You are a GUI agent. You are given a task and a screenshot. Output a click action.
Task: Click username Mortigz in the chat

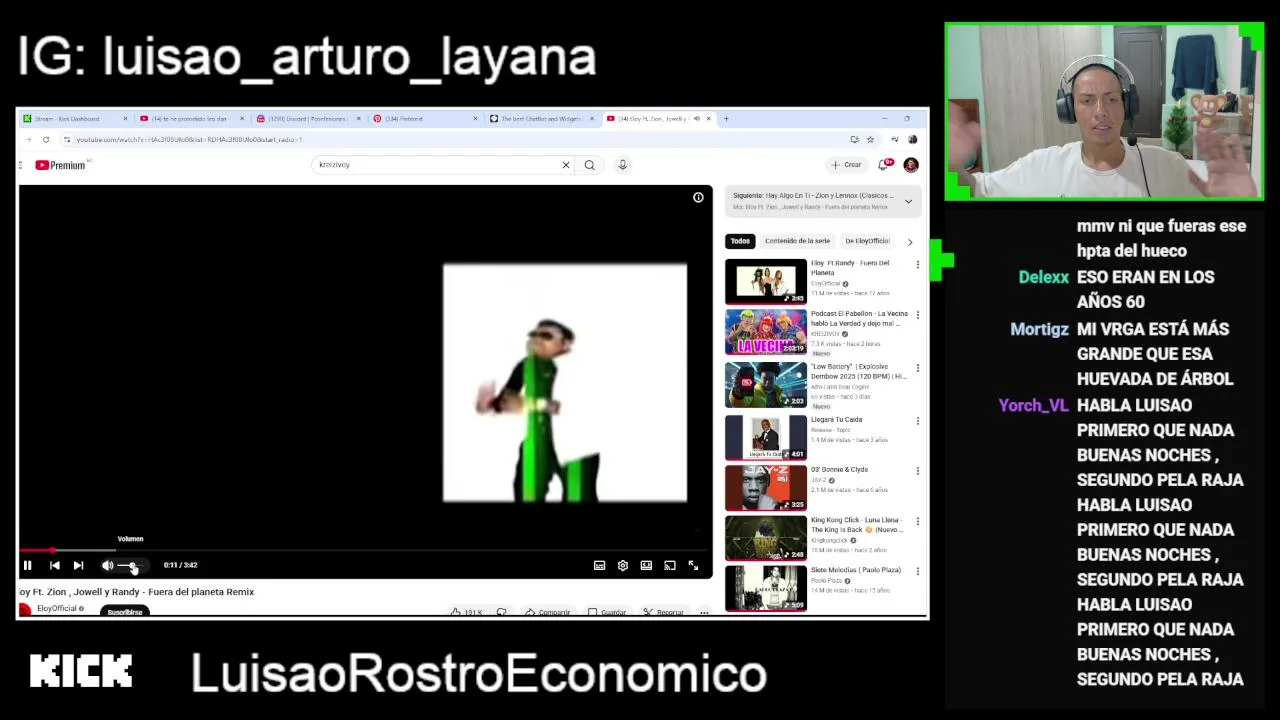pyautogui.click(x=1039, y=329)
